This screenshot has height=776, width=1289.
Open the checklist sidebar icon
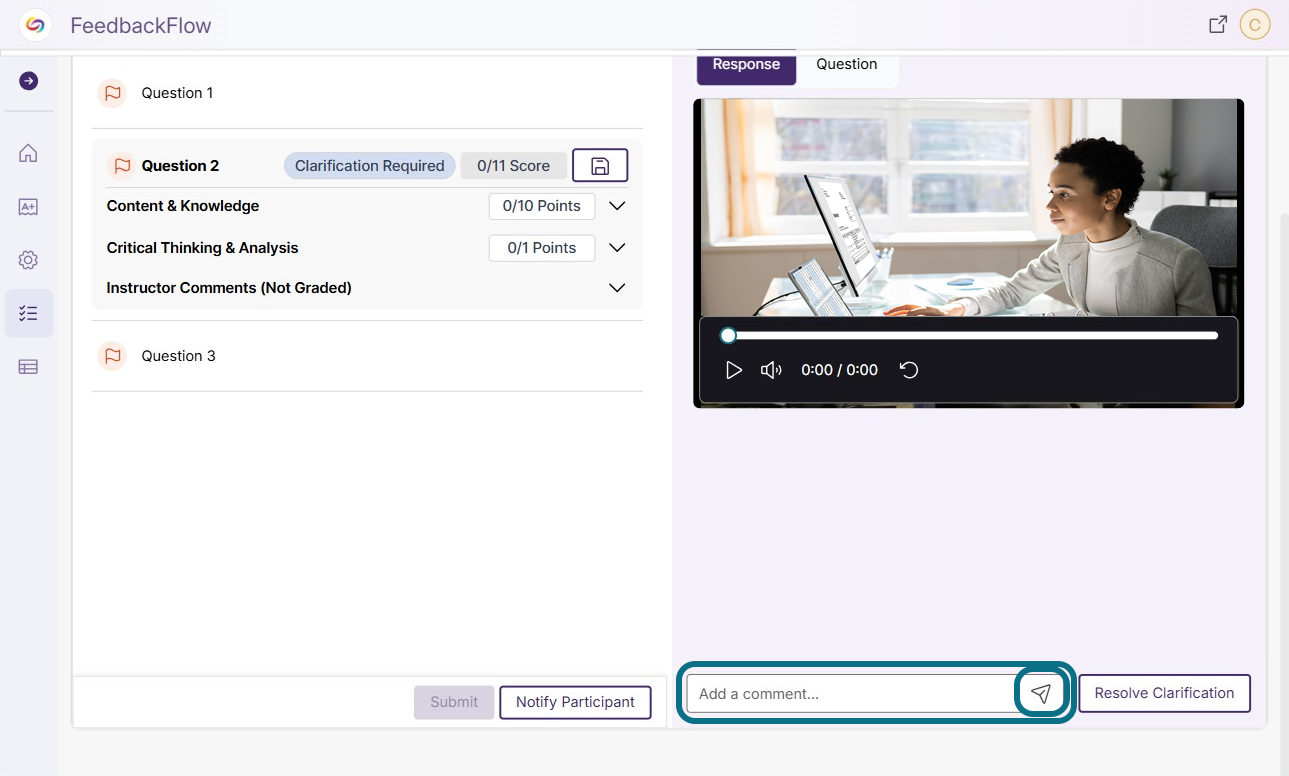(x=29, y=313)
